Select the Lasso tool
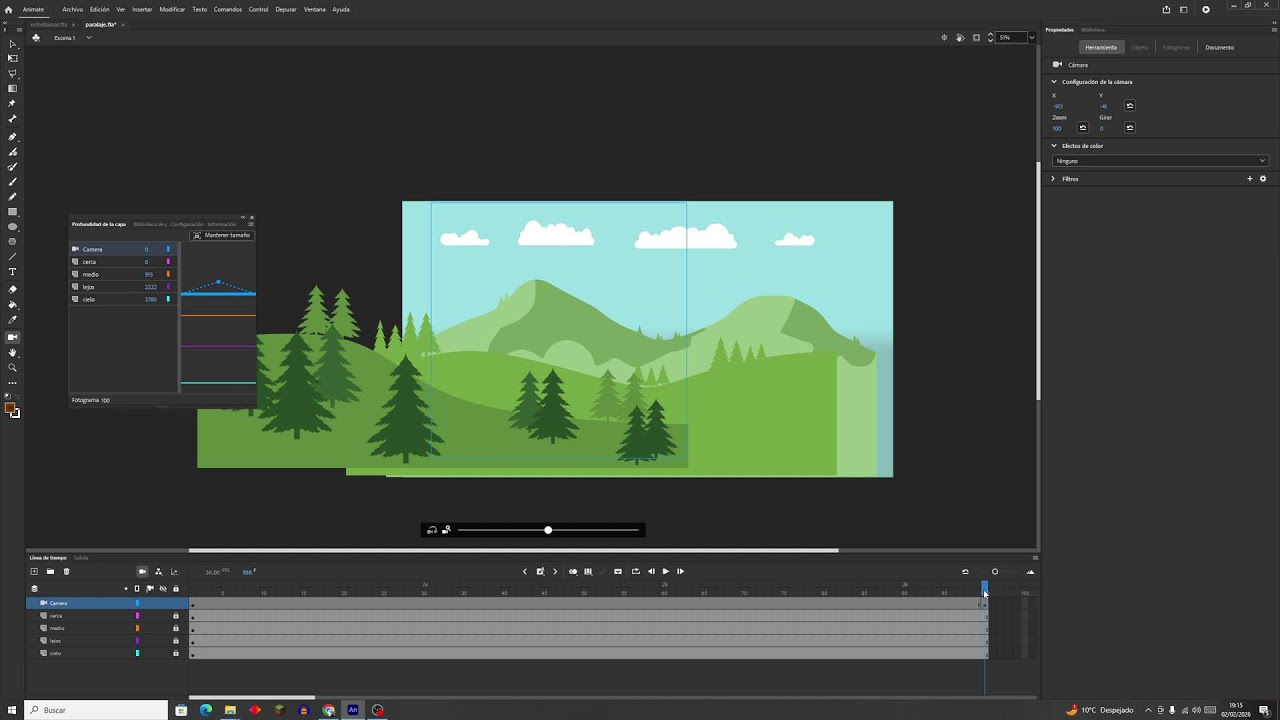Screen dimensions: 1280x720 pos(12,73)
